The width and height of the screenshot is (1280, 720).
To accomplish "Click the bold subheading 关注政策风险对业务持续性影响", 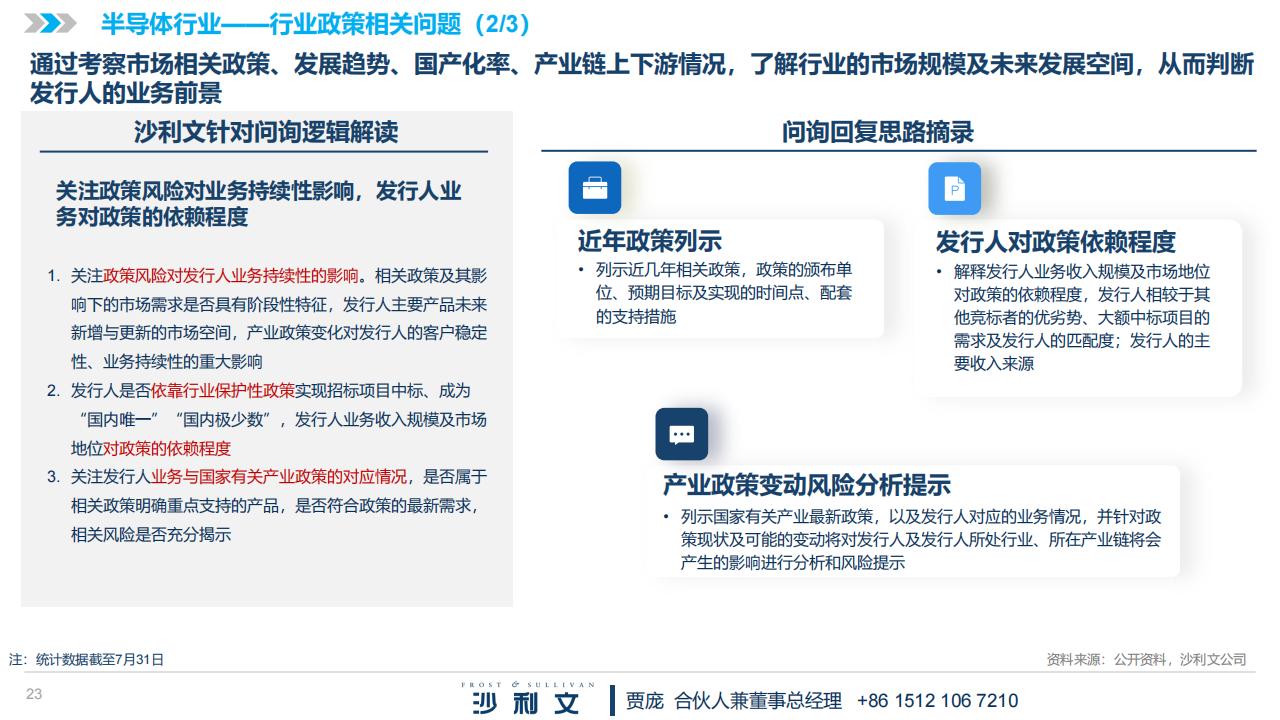I will pos(258,203).
